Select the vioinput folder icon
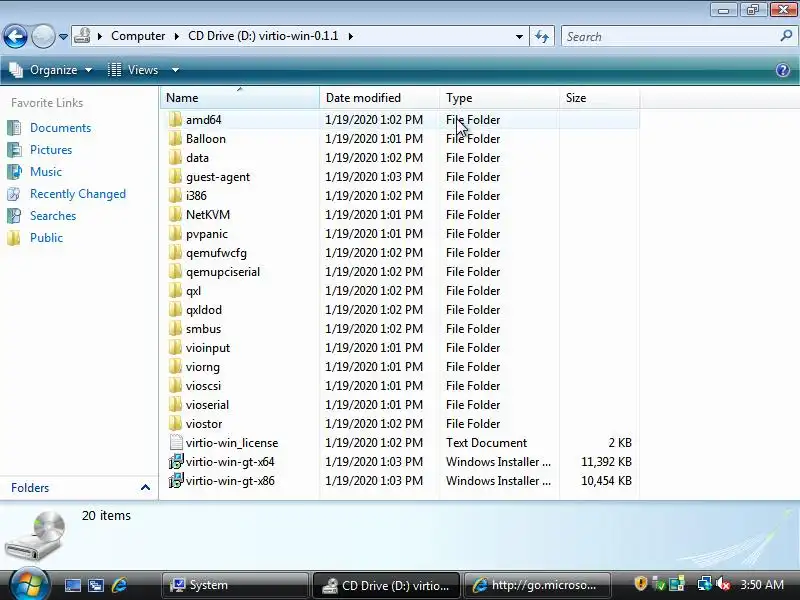Image resolution: width=800 pixels, height=600 pixels. pyautogui.click(x=175, y=348)
